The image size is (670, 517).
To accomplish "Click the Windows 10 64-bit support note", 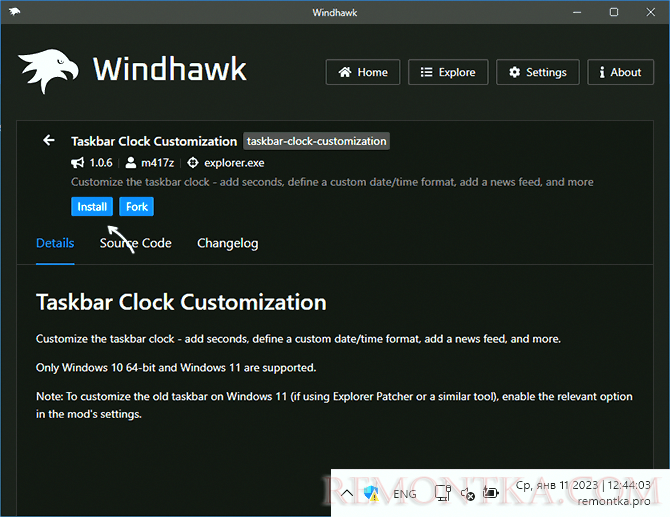I will point(176,368).
